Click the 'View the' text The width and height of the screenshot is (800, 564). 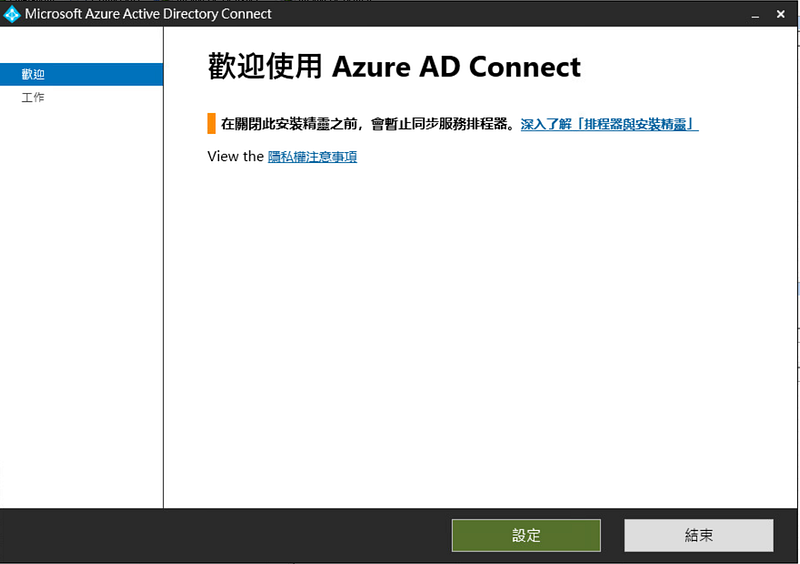click(x=235, y=156)
